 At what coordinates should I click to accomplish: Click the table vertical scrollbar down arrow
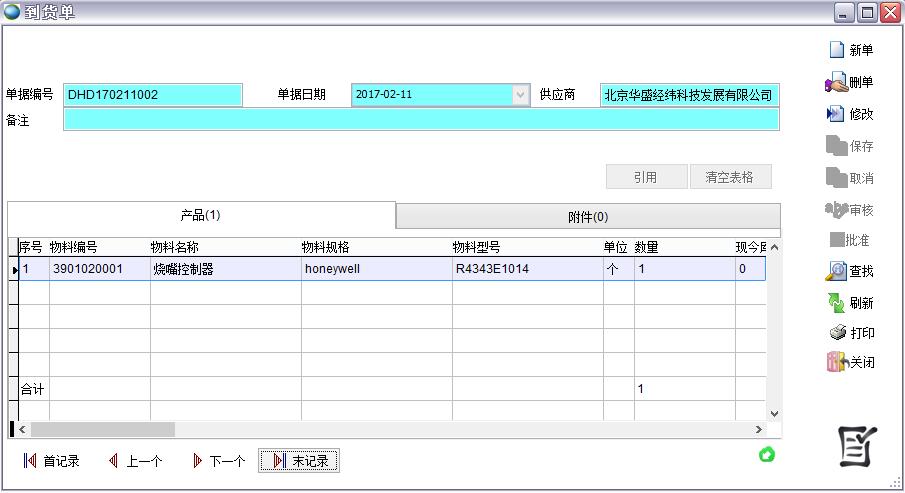tap(773, 413)
